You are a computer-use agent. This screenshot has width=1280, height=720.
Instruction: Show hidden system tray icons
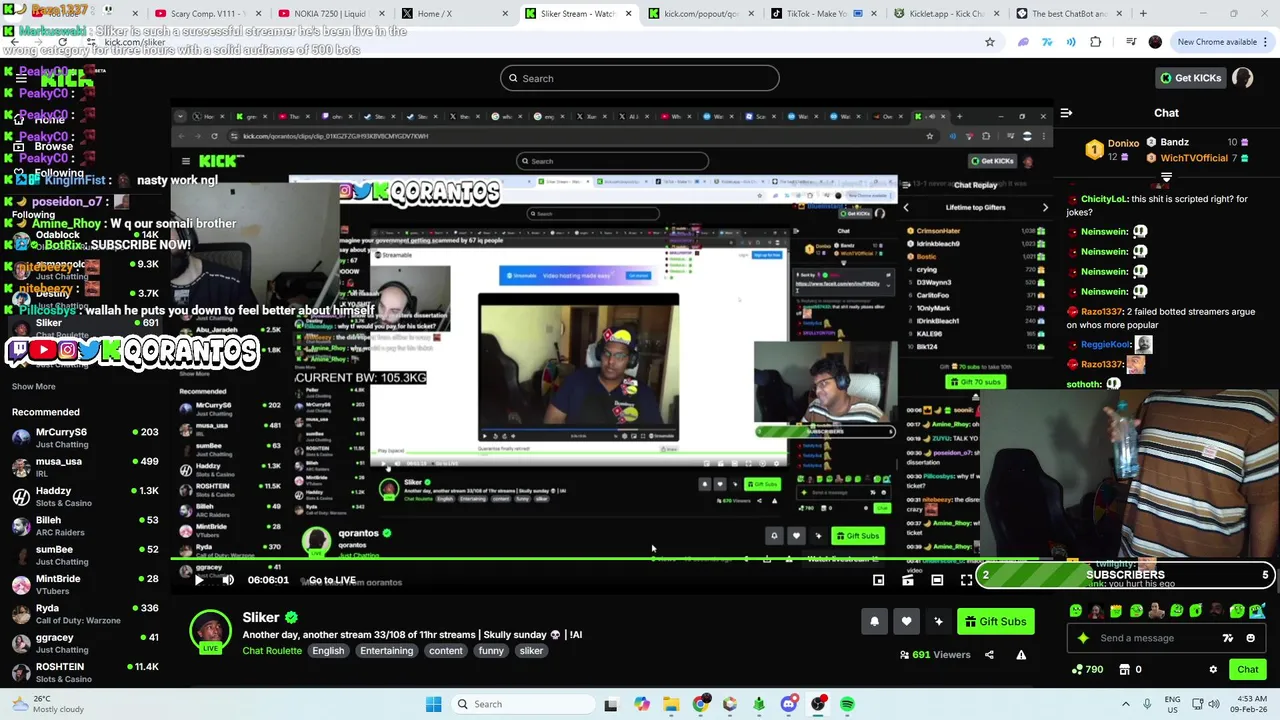pos(1126,704)
